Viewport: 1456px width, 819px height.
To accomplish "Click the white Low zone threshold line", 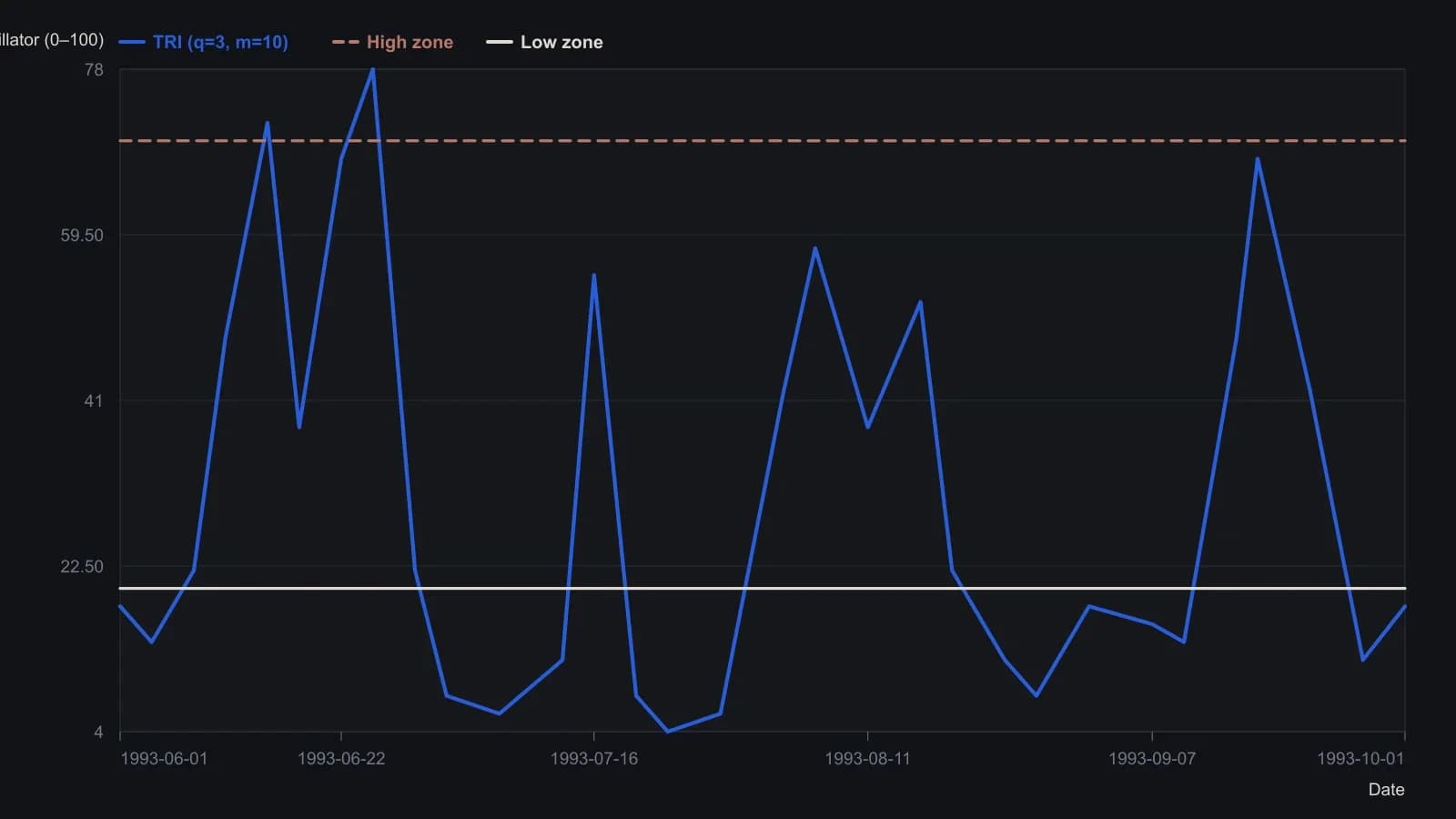I will [763, 589].
